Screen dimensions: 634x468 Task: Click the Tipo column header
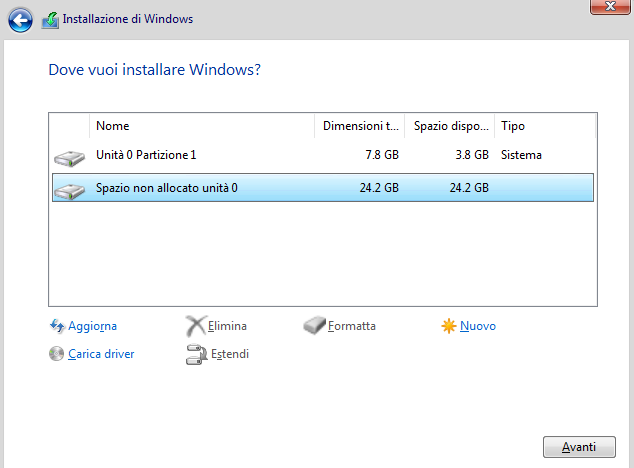tap(545, 126)
